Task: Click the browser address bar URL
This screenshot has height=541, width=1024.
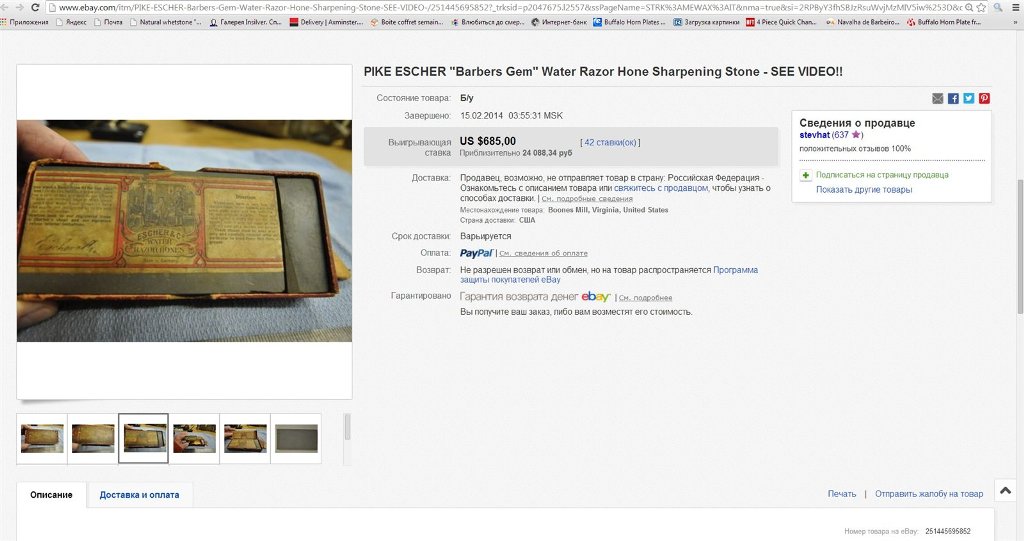Action: 509,7
